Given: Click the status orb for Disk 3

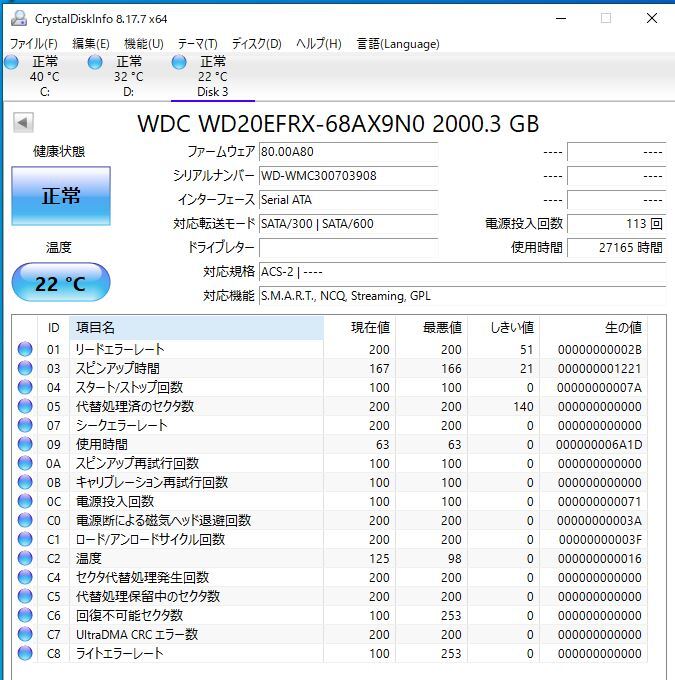Looking at the screenshot, I should [x=179, y=62].
